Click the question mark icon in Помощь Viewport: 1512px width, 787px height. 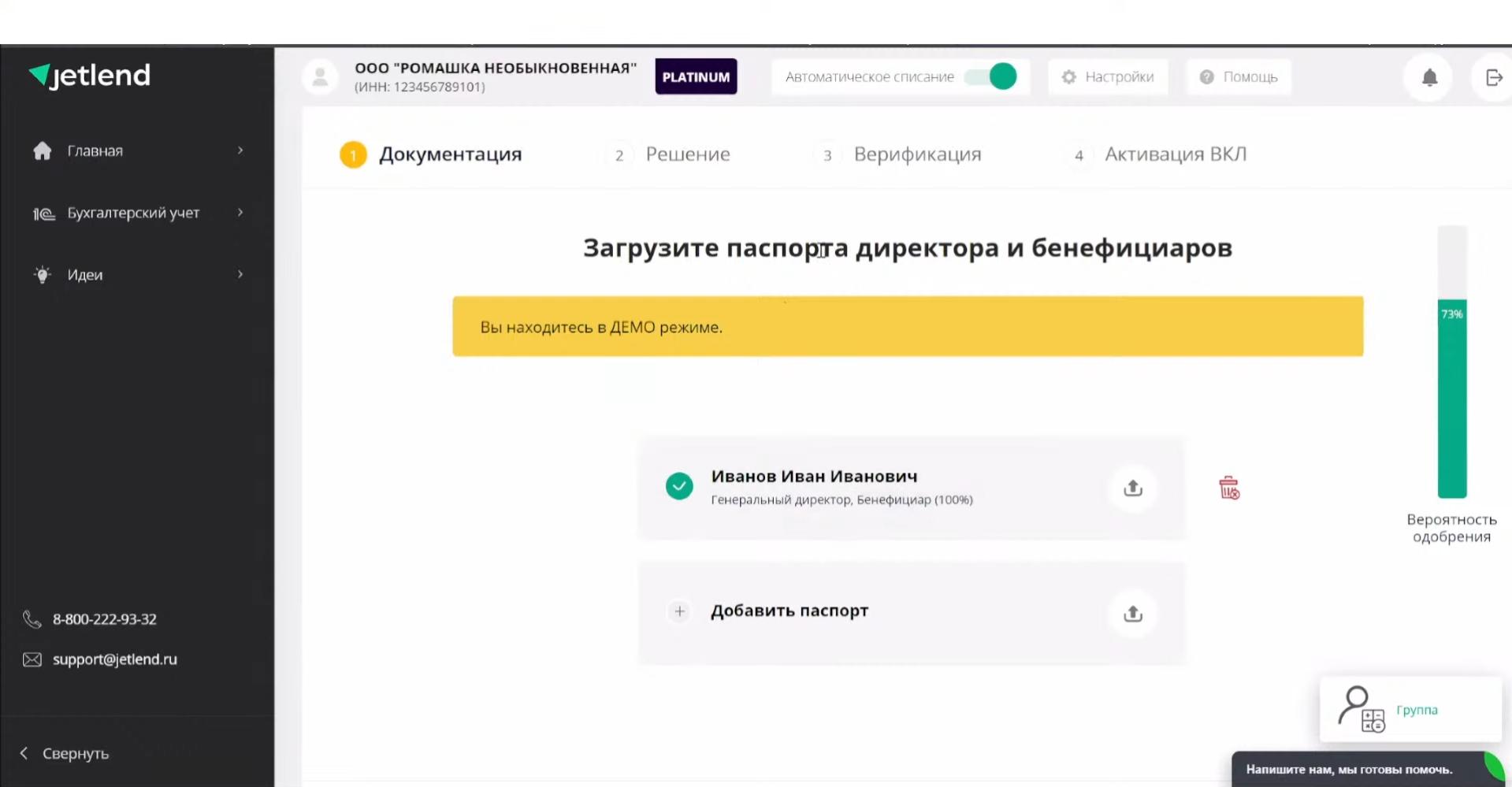coord(1206,77)
